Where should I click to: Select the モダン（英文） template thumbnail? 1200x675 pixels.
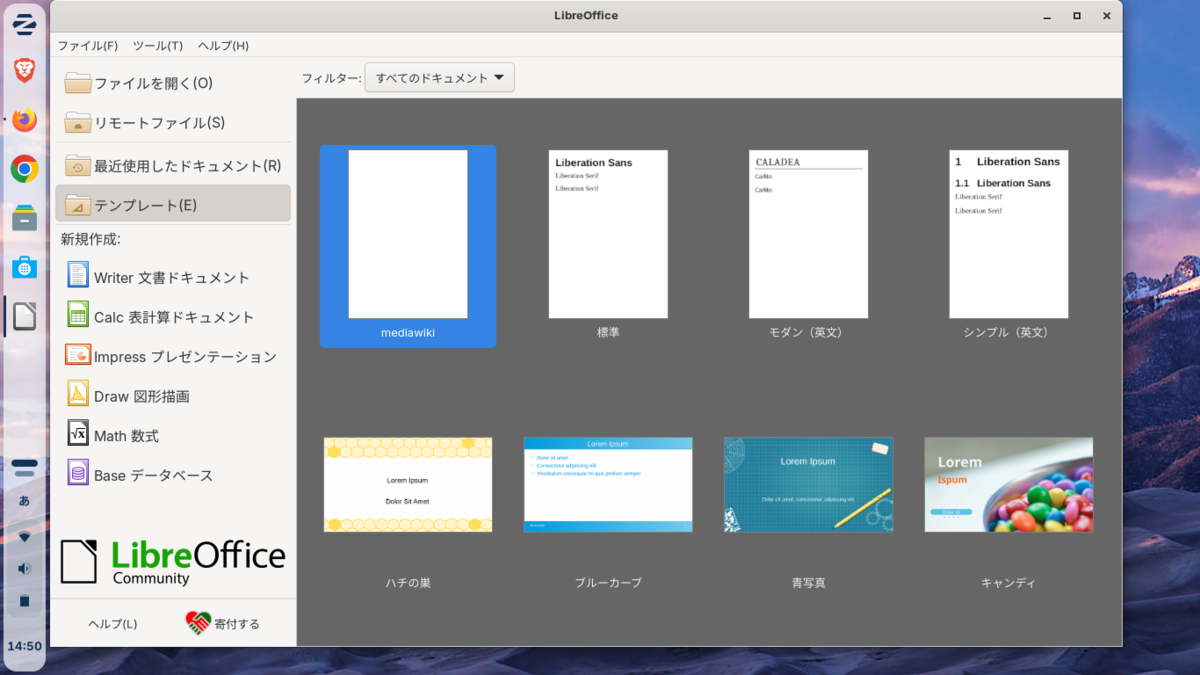tap(808, 234)
